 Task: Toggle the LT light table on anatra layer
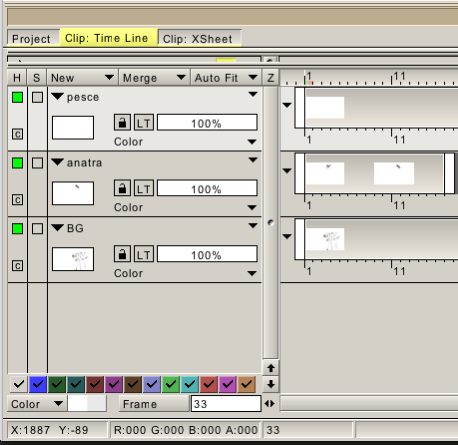pyautogui.click(x=144, y=188)
